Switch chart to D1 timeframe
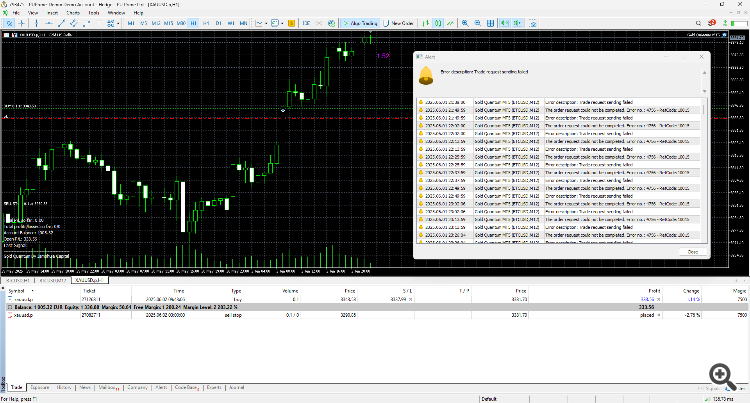The width and height of the screenshot is (750, 403). point(218,23)
